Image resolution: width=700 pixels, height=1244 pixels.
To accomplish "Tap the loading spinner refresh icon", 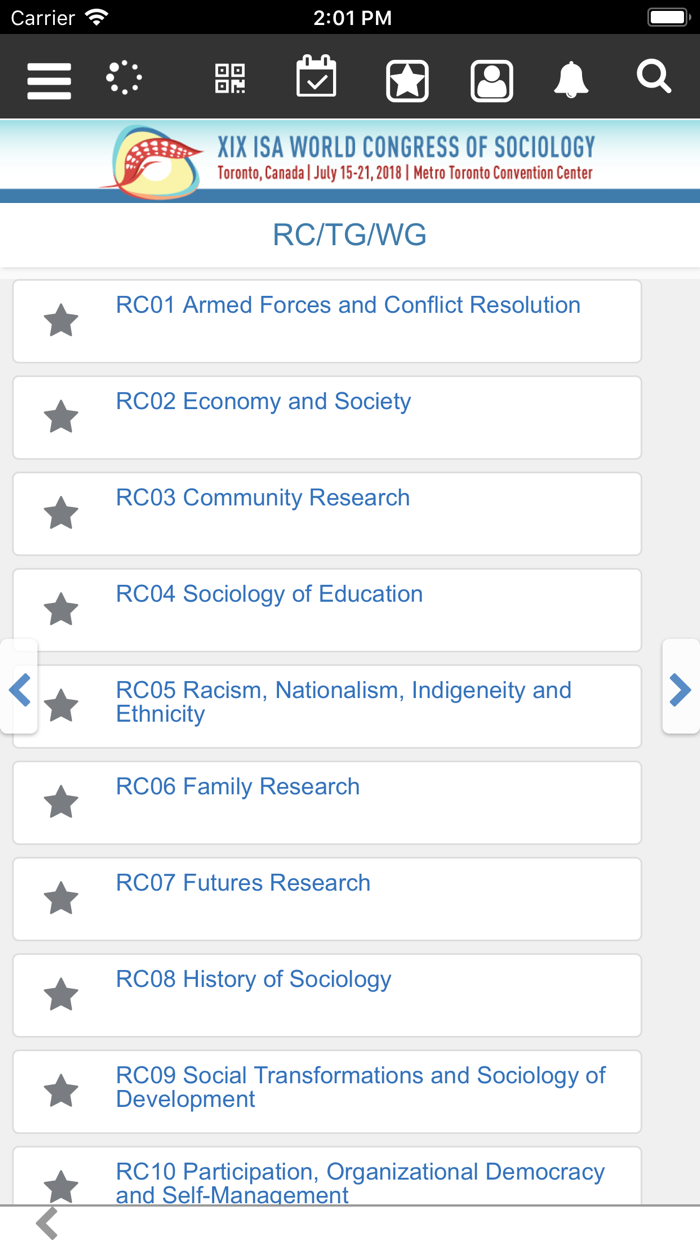I will click(124, 78).
